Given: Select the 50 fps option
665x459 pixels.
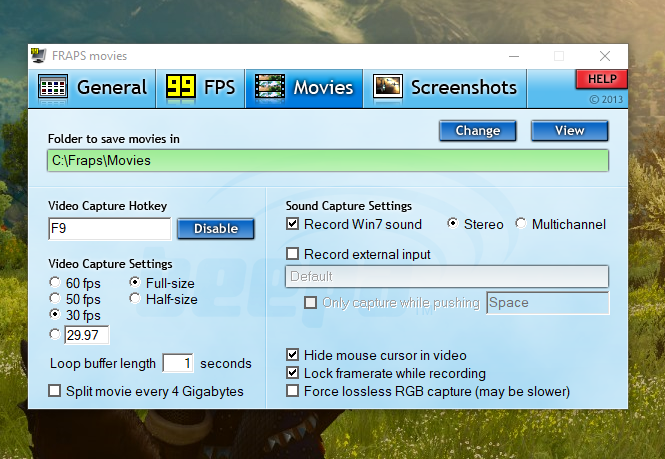Looking at the screenshot, I should tap(55, 299).
